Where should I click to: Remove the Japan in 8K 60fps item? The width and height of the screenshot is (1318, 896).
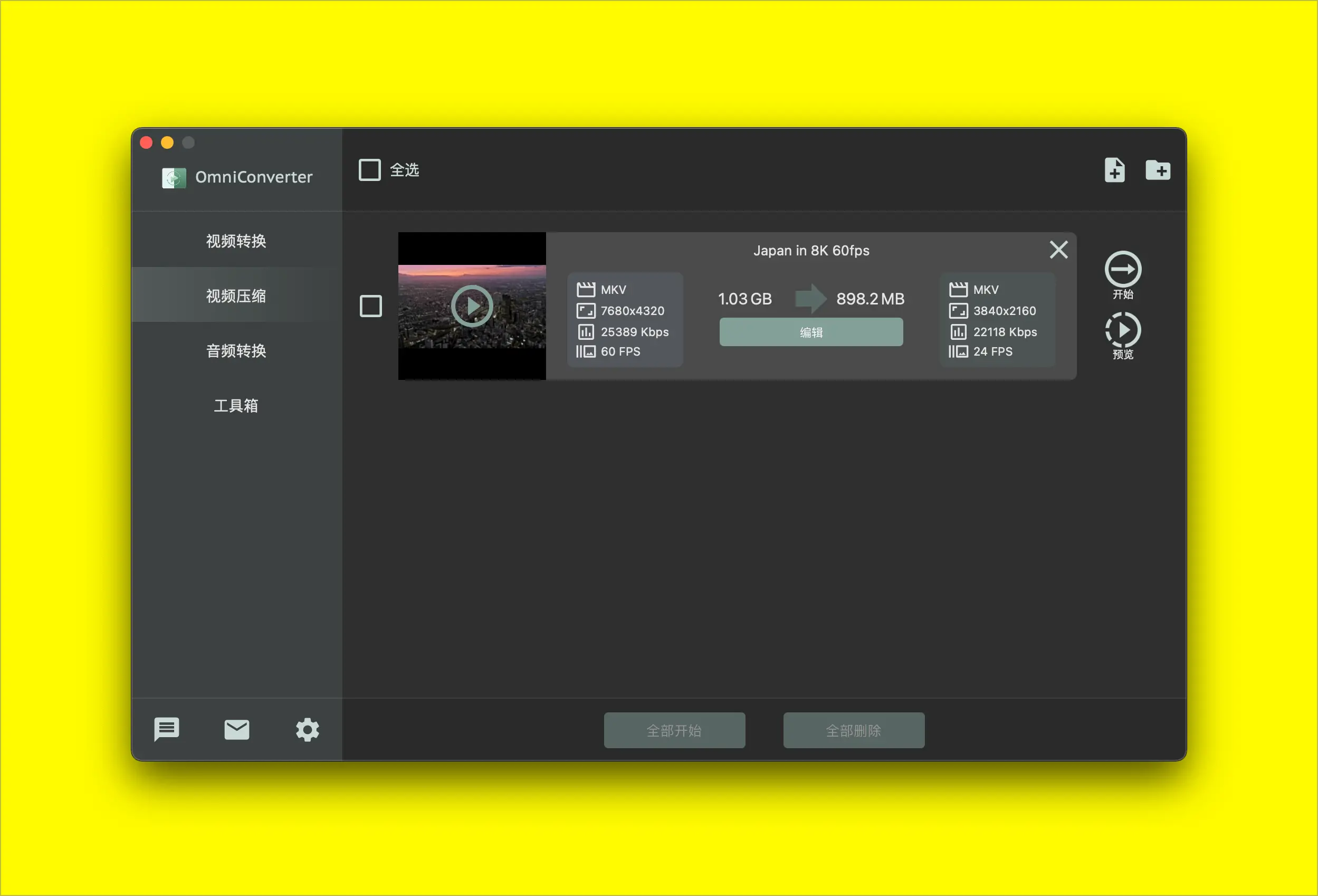1058,250
